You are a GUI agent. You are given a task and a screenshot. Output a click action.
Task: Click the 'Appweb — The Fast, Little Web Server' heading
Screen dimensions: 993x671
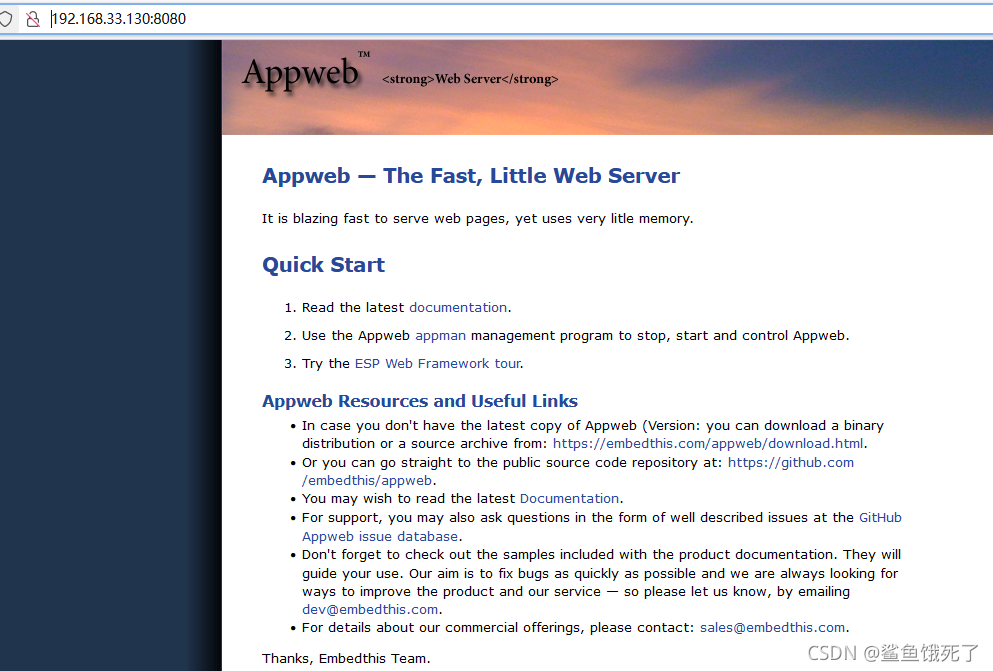[471, 175]
